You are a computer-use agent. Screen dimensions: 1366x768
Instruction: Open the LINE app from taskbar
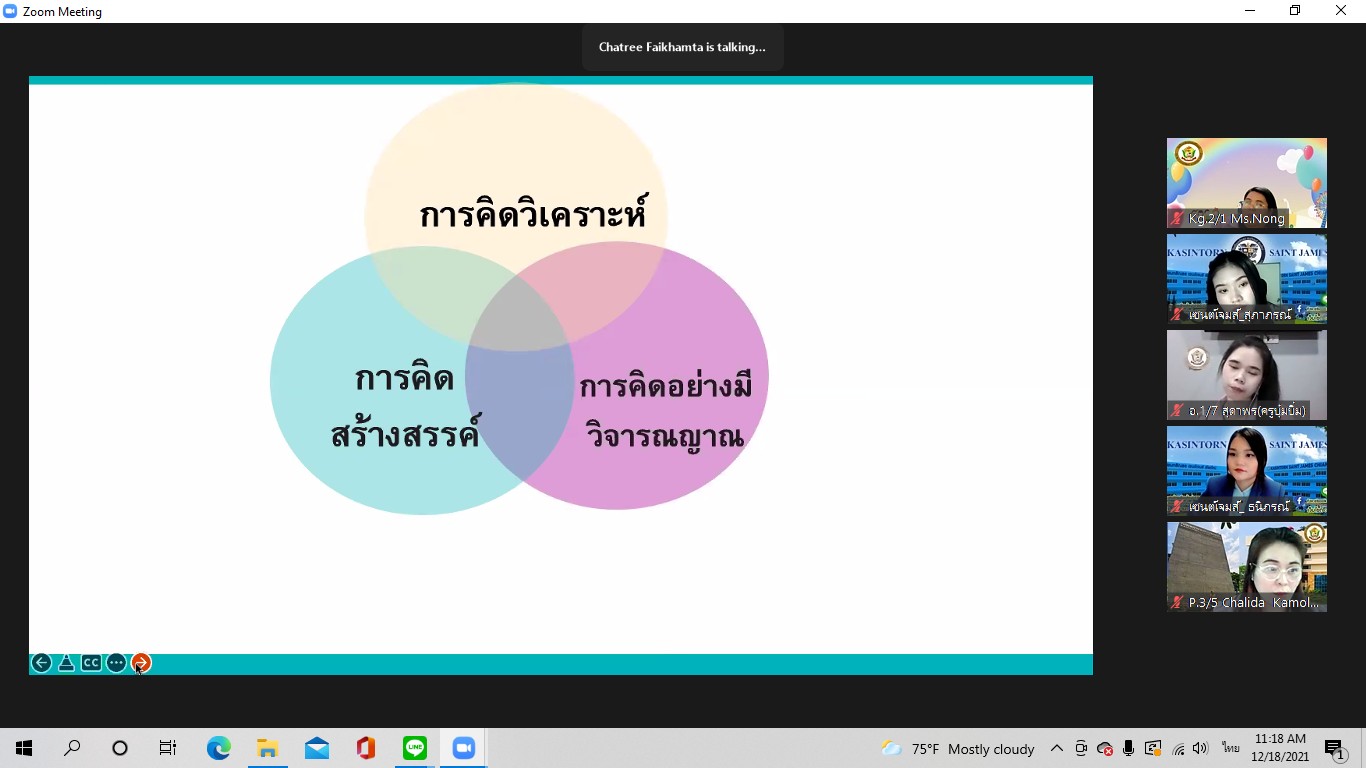(415, 748)
